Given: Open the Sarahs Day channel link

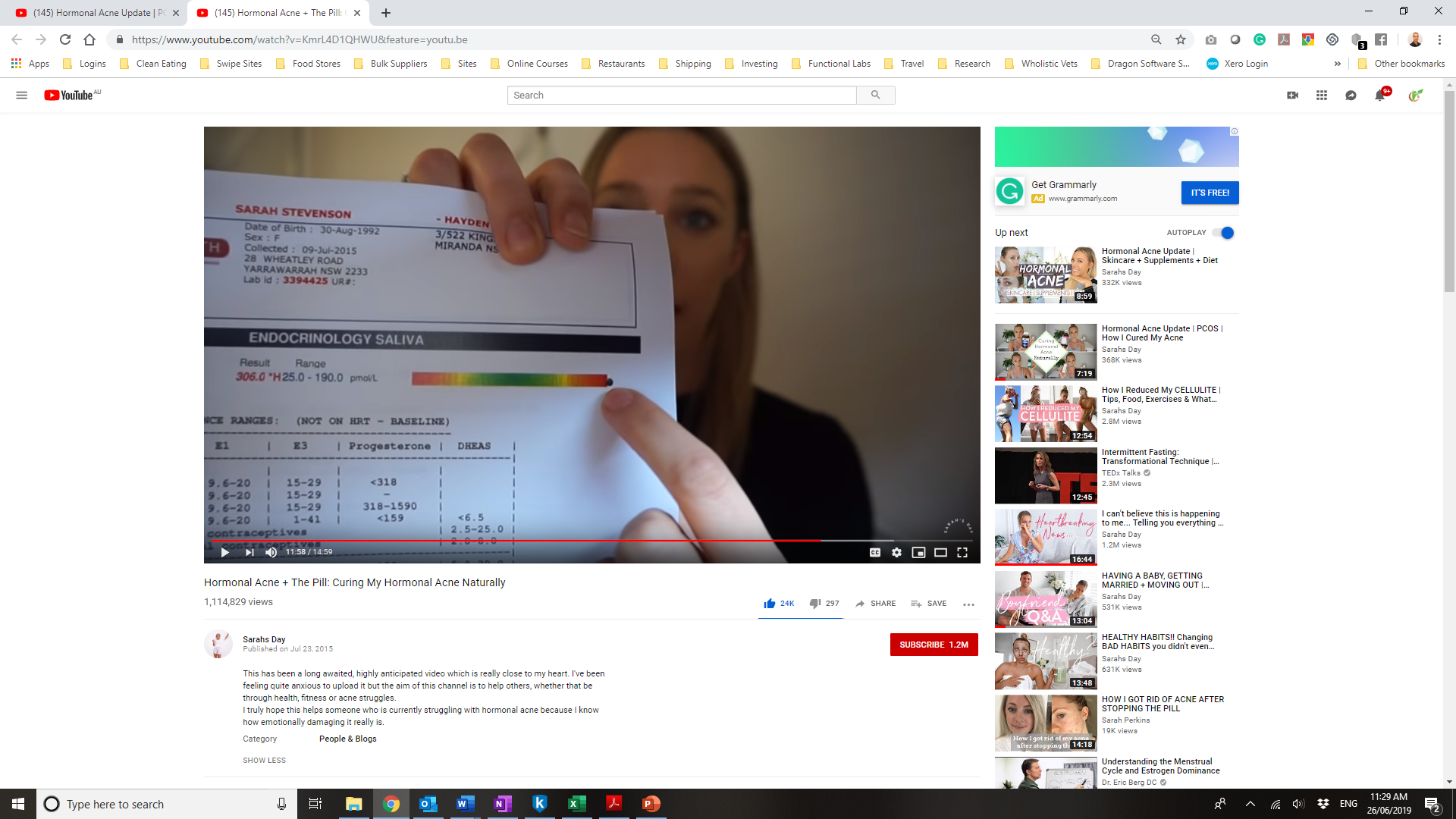Looking at the screenshot, I should coord(264,639).
